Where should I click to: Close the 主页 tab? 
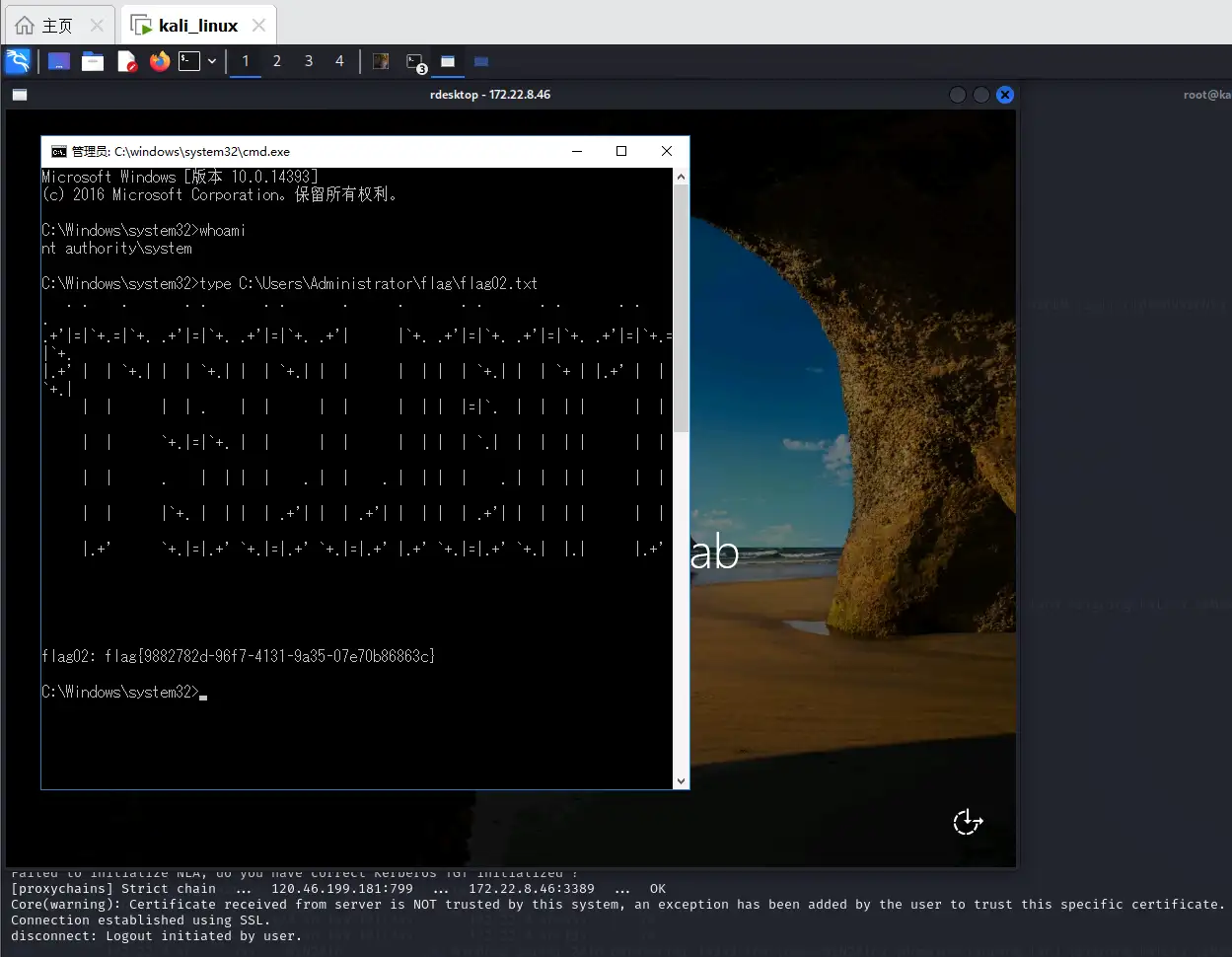click(97, 26)
